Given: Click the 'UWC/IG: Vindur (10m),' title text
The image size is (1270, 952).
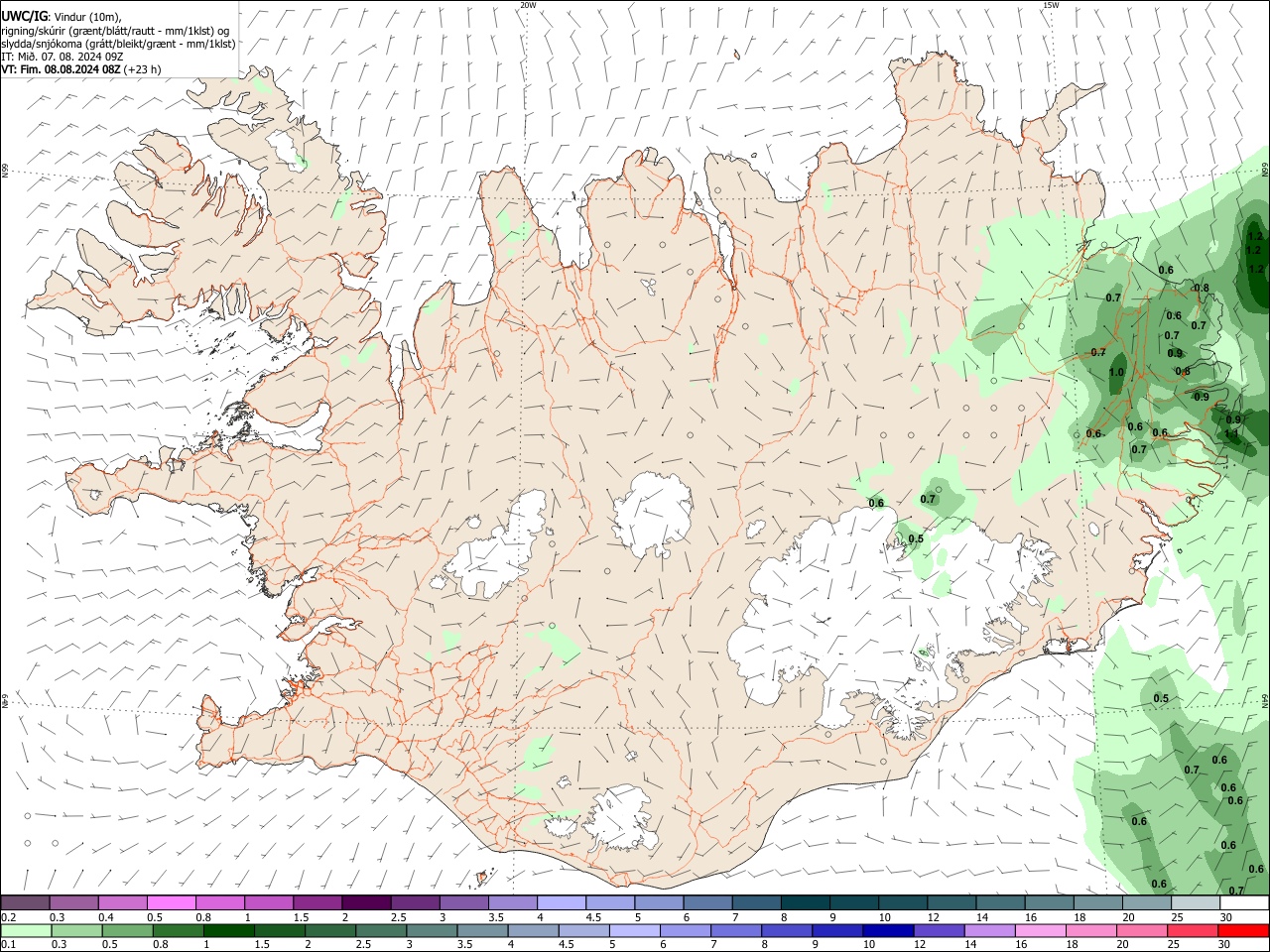Looking at the screenshot, I should pos(62,17).
